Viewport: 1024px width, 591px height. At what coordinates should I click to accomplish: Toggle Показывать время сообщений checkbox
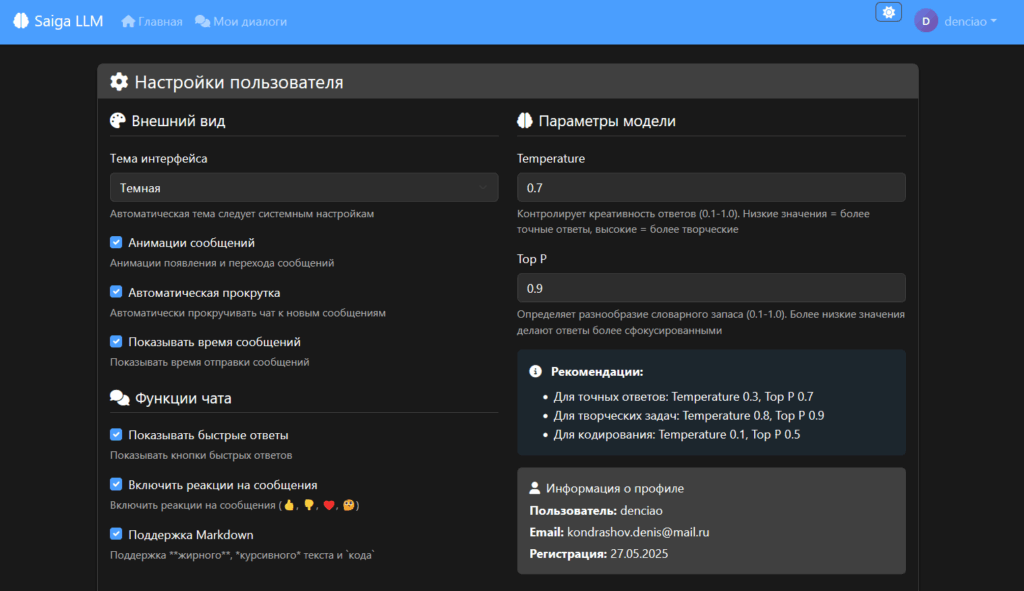(x=116, y=342)
